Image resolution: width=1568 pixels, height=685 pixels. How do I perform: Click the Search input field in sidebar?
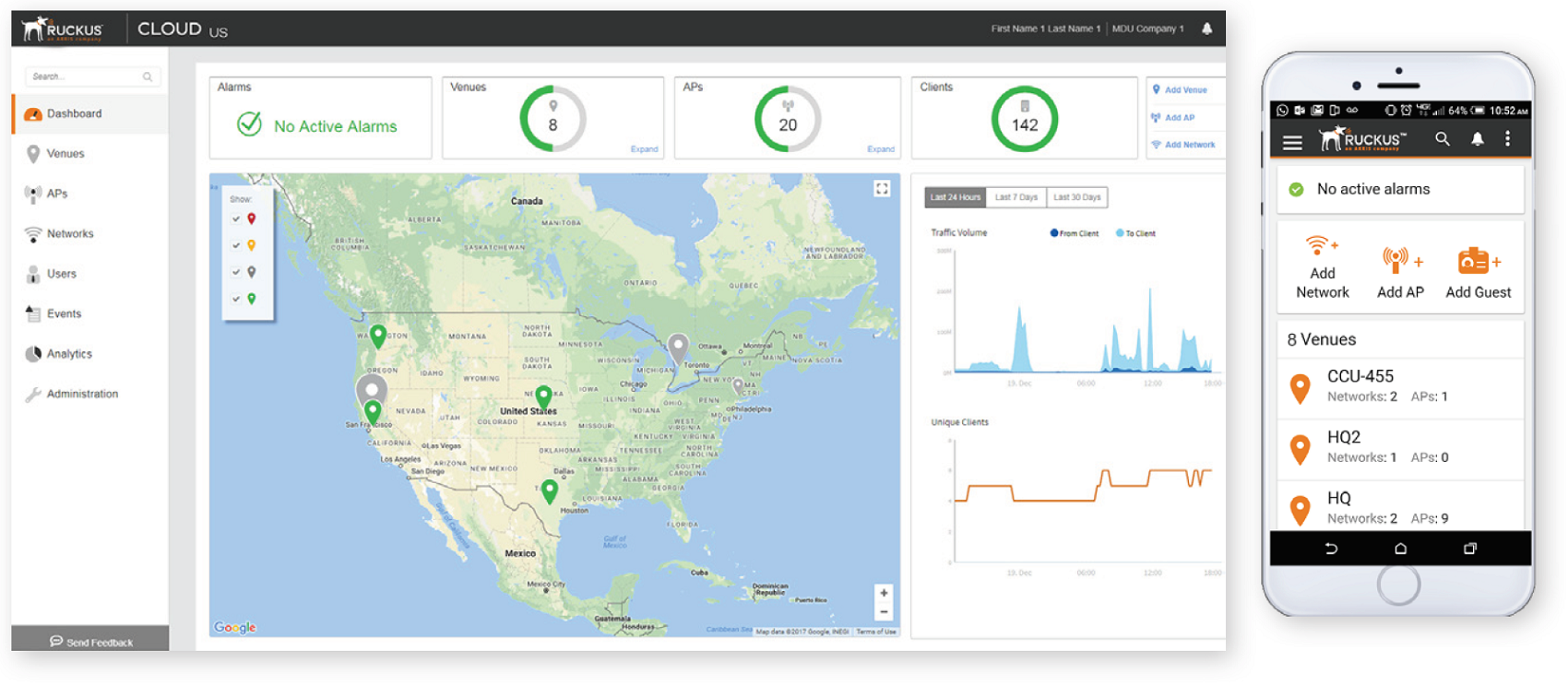tap(85, 77)
